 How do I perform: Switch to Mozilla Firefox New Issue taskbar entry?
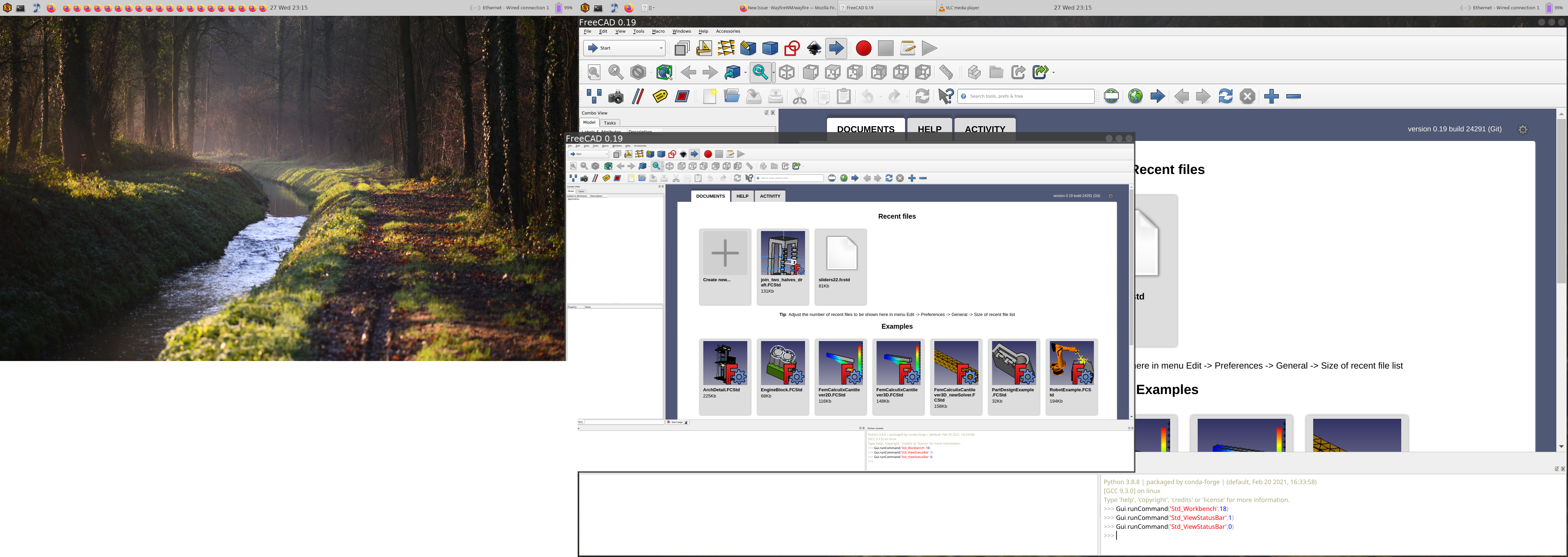click(x=788, y=8)
